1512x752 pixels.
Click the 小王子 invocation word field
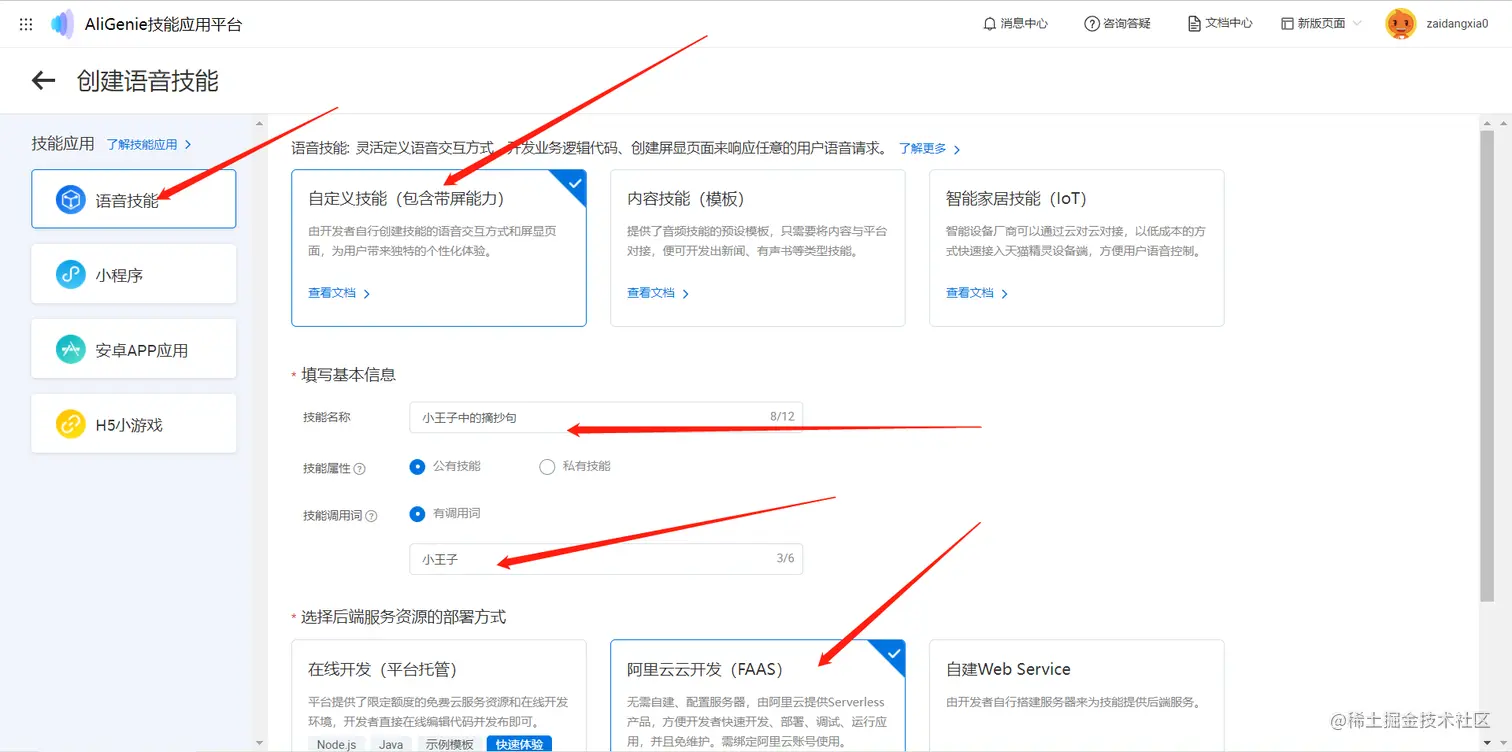pyautogui.click(x=606, y=559)
